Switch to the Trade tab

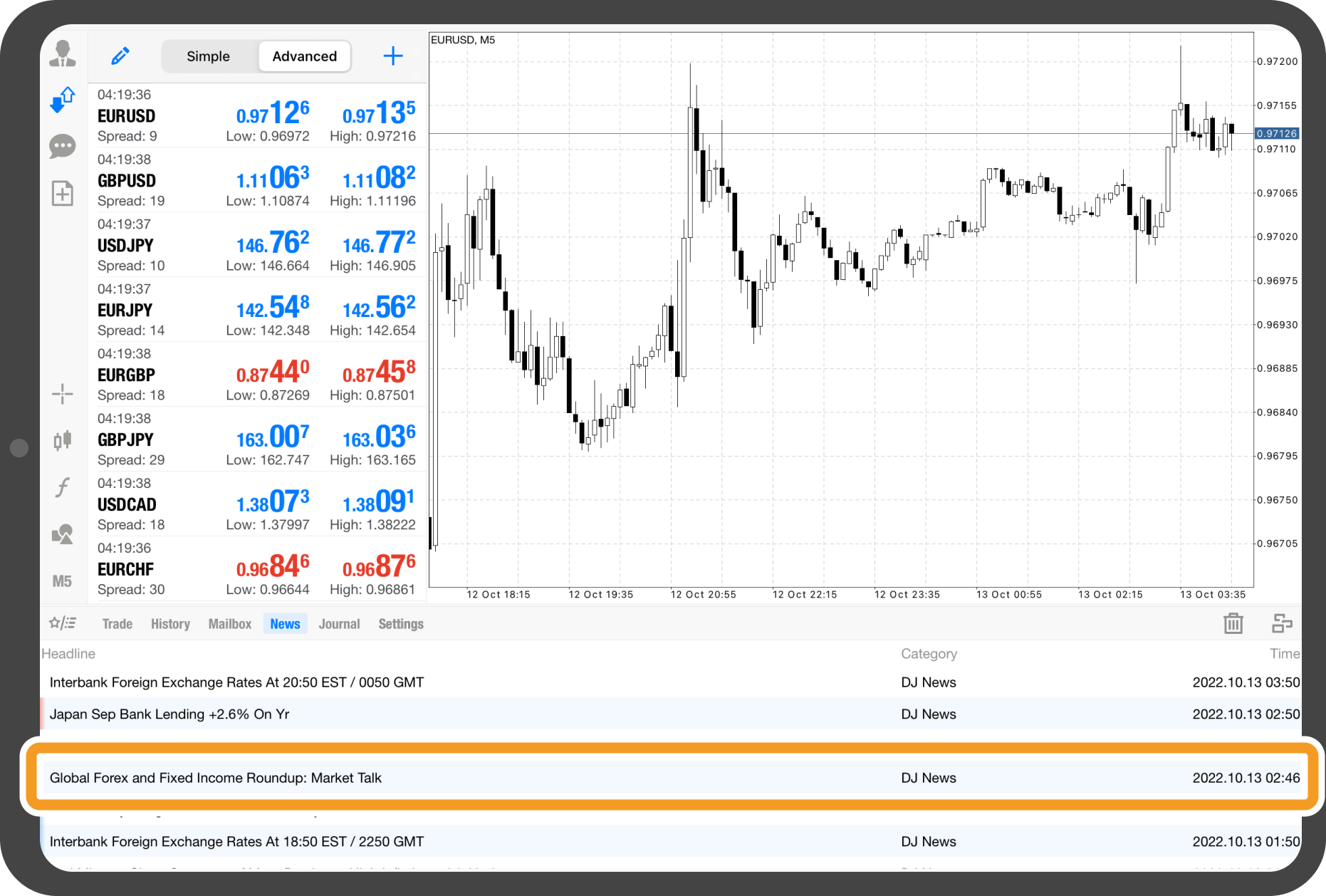118,624
